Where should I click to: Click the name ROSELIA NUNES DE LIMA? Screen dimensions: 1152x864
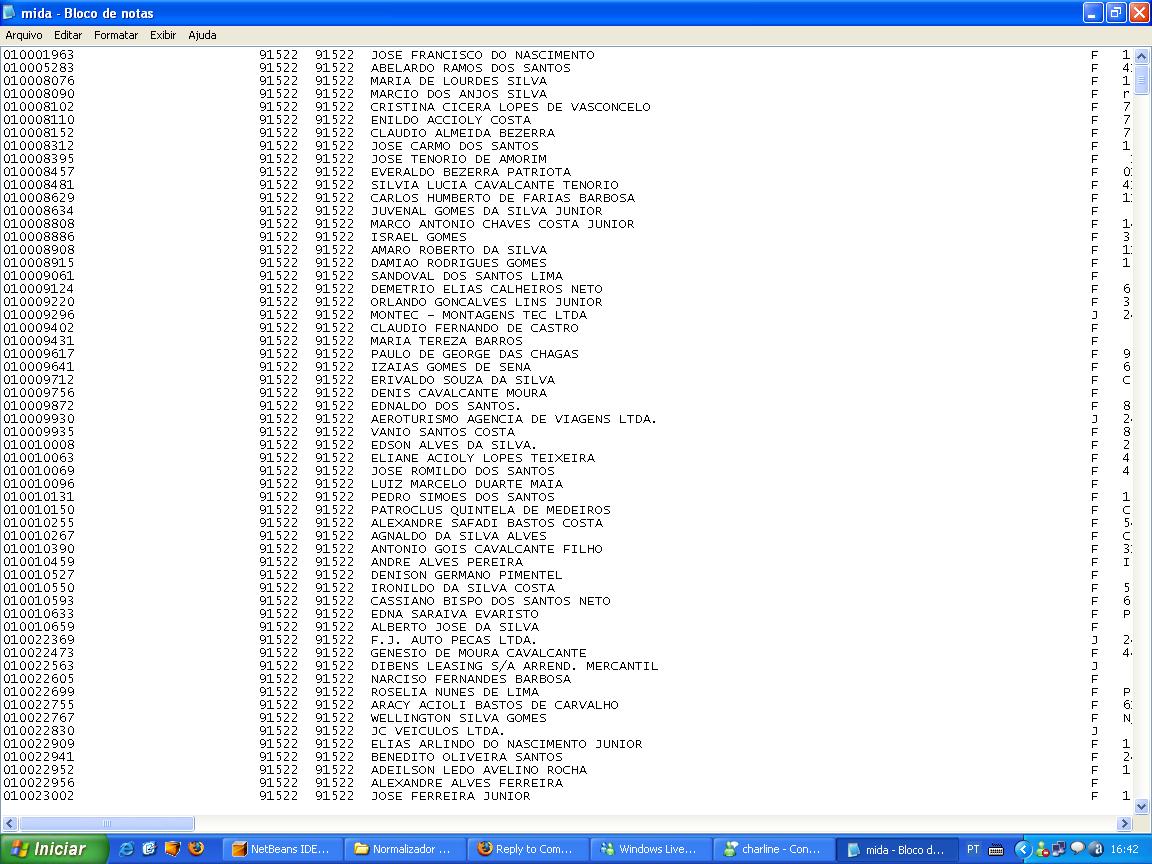click(x=455, y=692)
